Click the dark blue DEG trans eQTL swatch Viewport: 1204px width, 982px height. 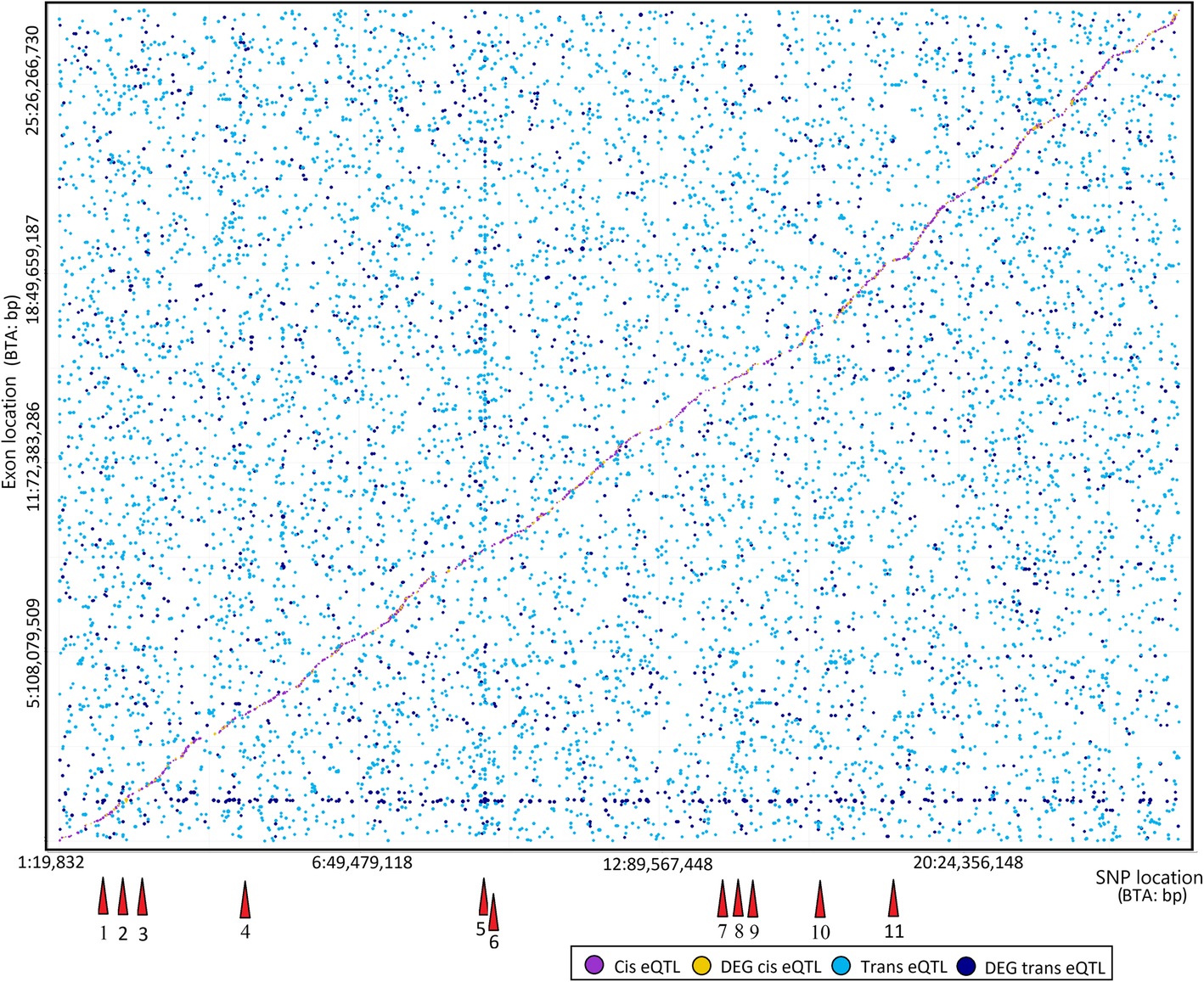coord(966,965)
